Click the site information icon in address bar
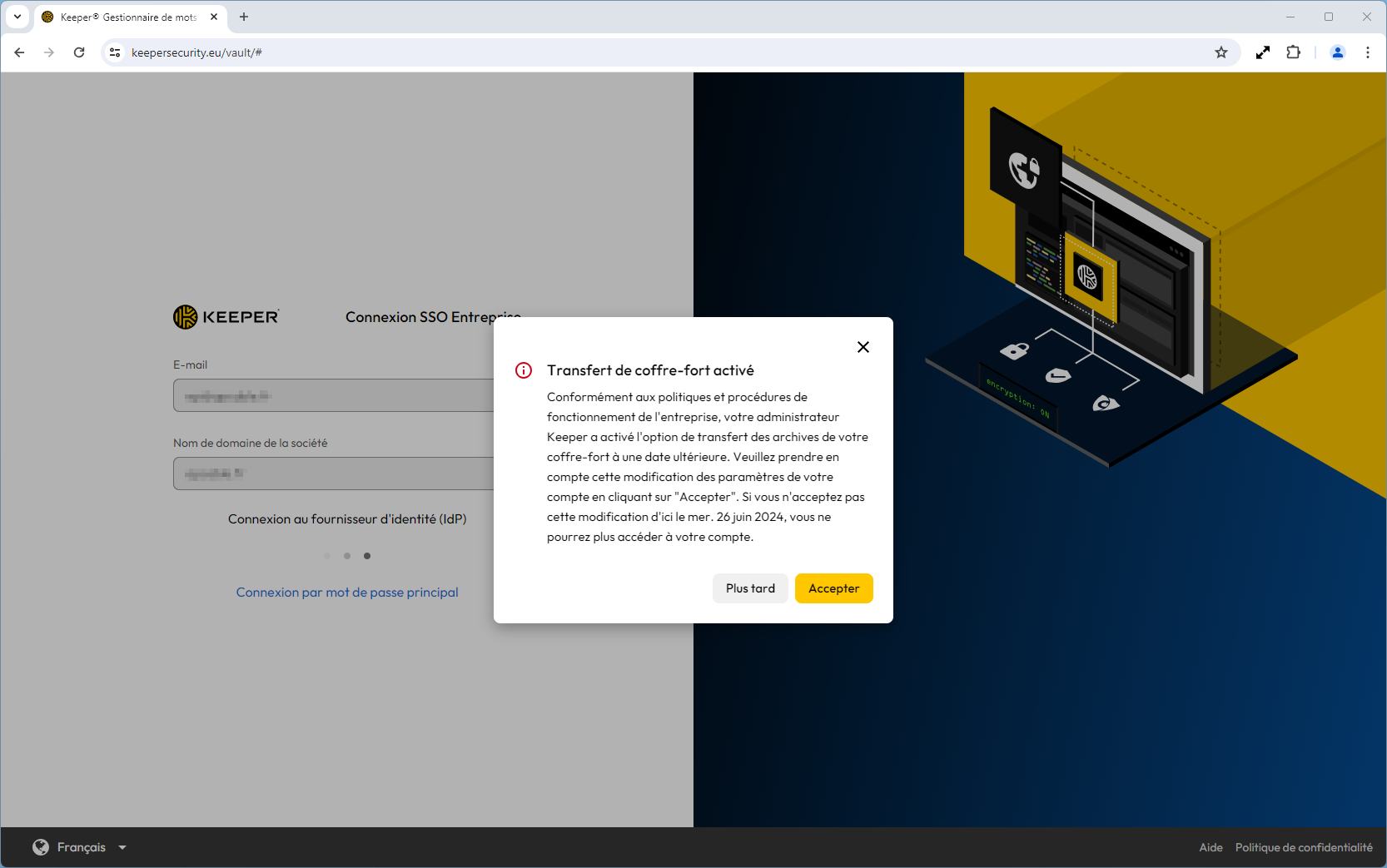This screenshot has height=868, width=1387. tap(115, 52)
